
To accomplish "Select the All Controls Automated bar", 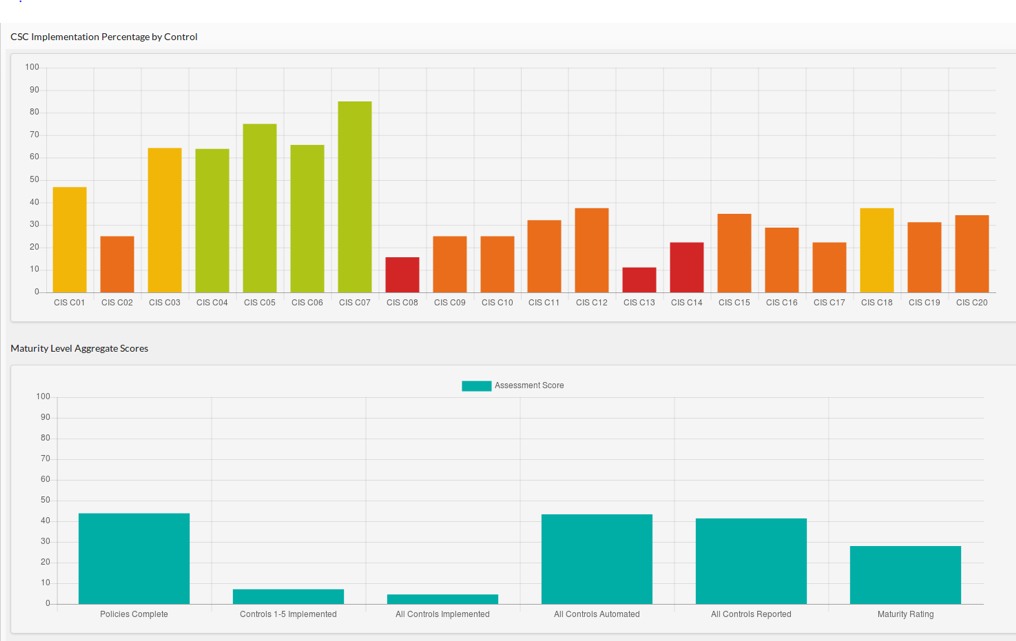I will [596, 558].
